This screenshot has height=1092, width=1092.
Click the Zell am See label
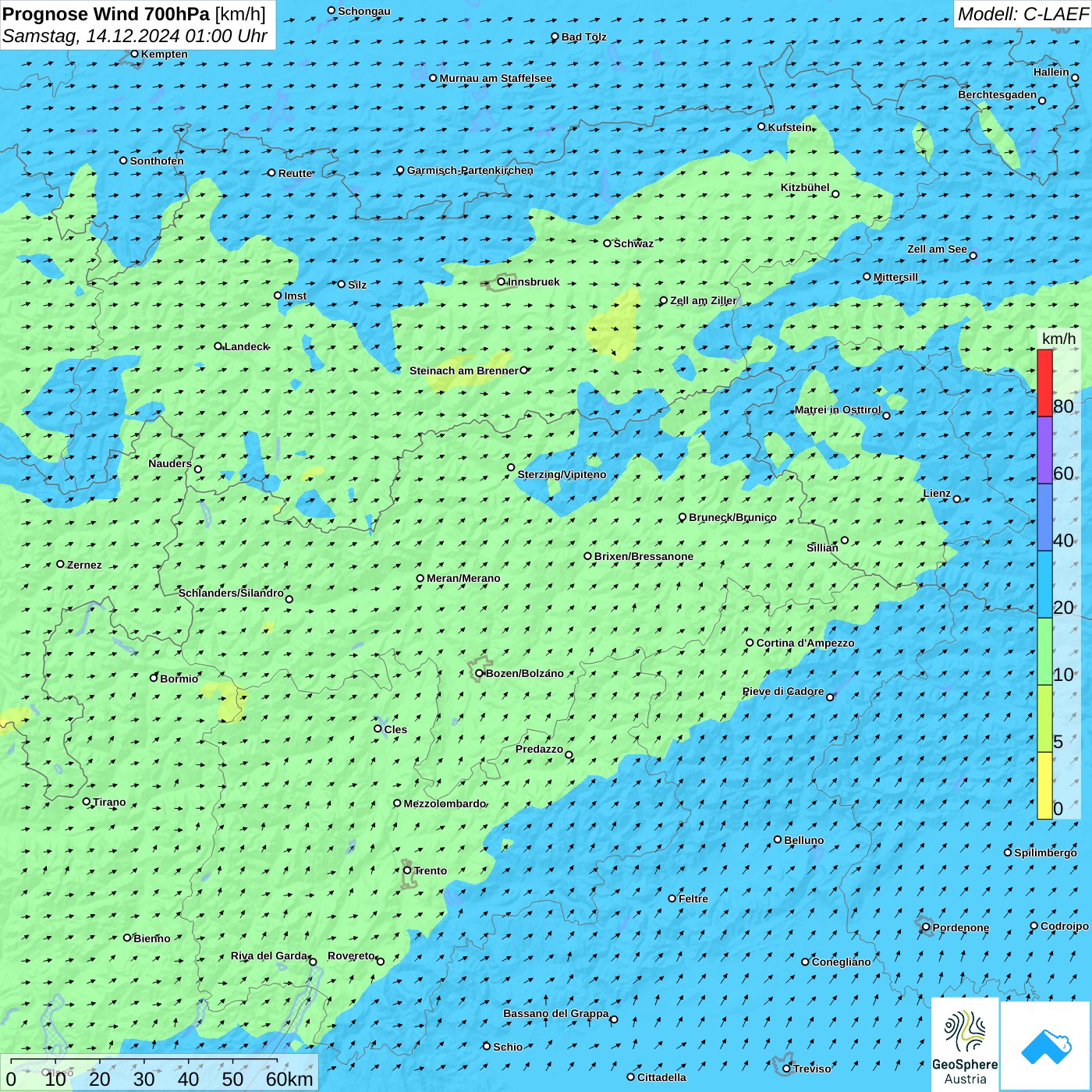pyautogui.click(x=937, y=249)
